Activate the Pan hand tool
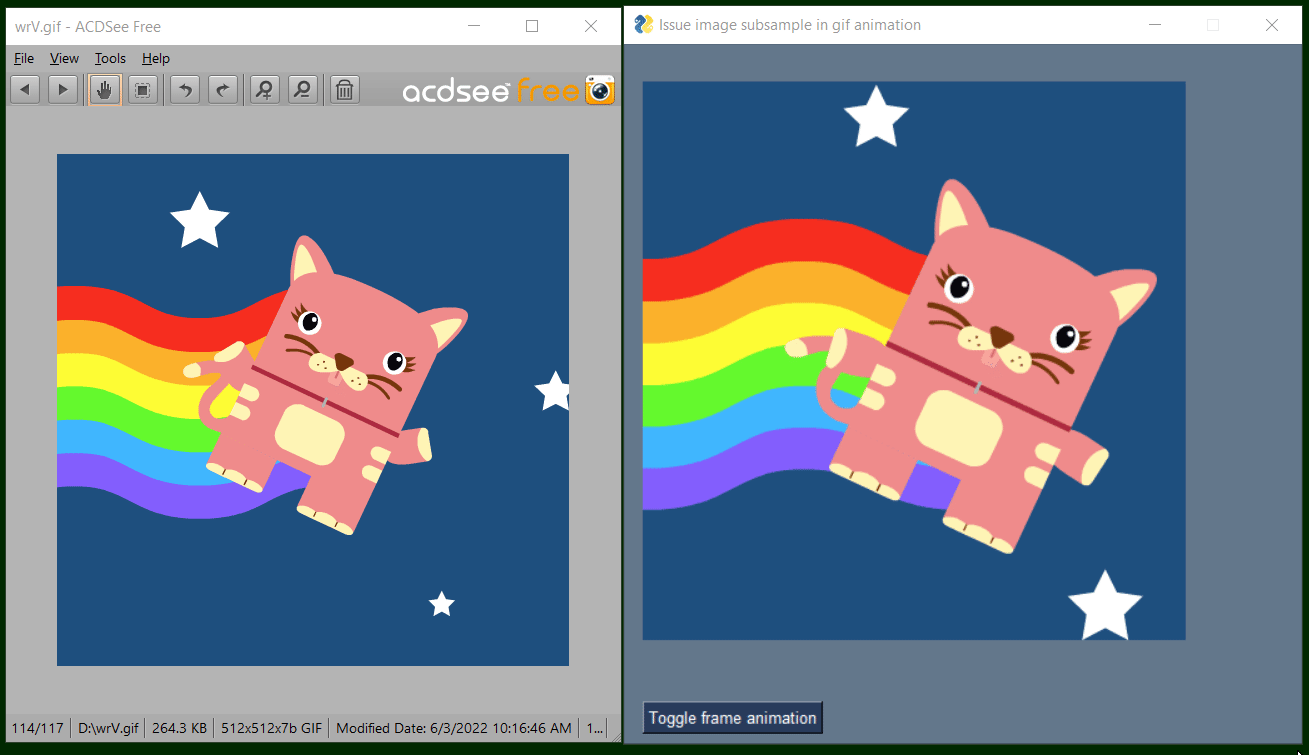 [x=103, y=89]
